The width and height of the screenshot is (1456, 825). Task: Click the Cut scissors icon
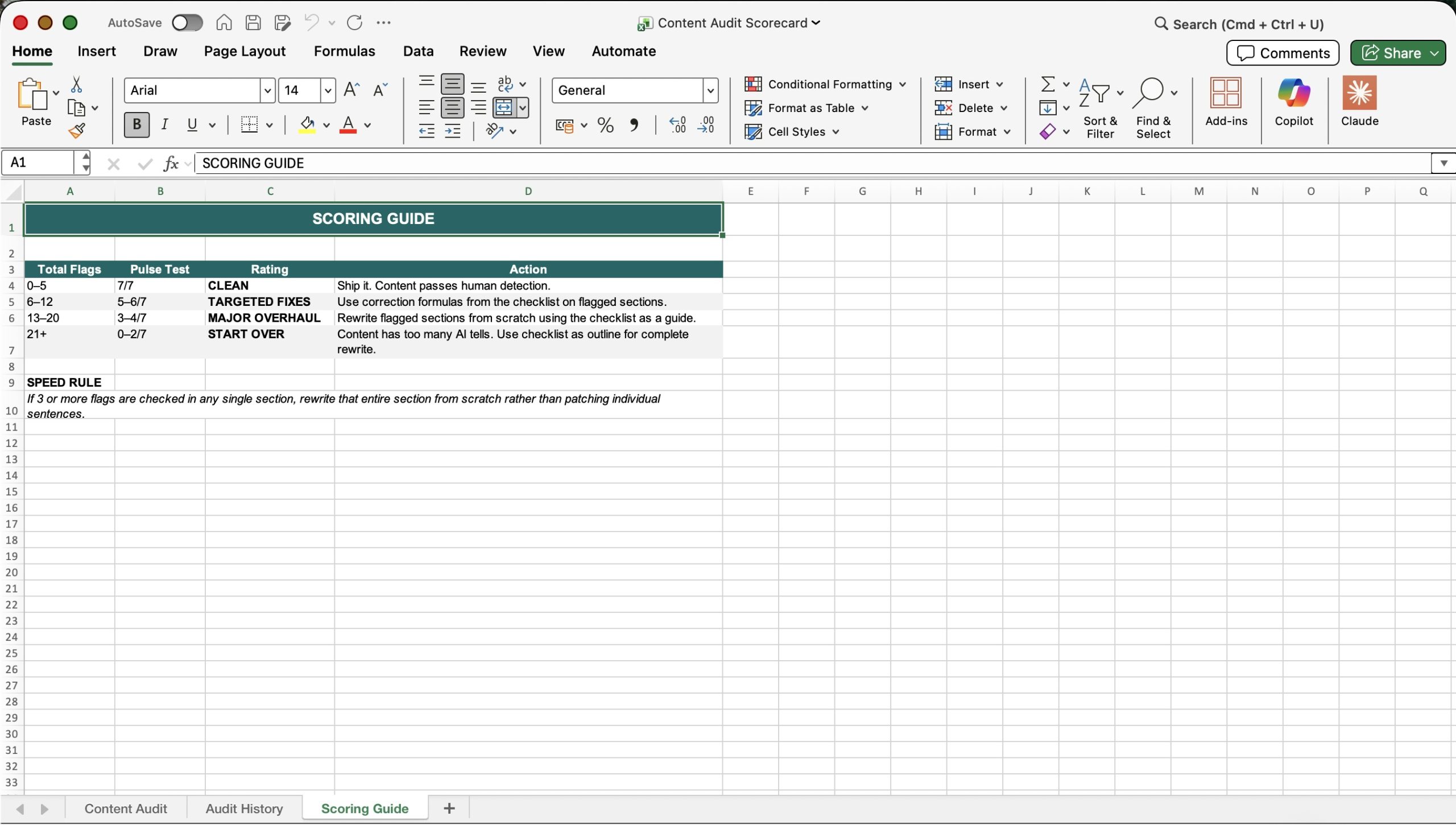(76, 85)
